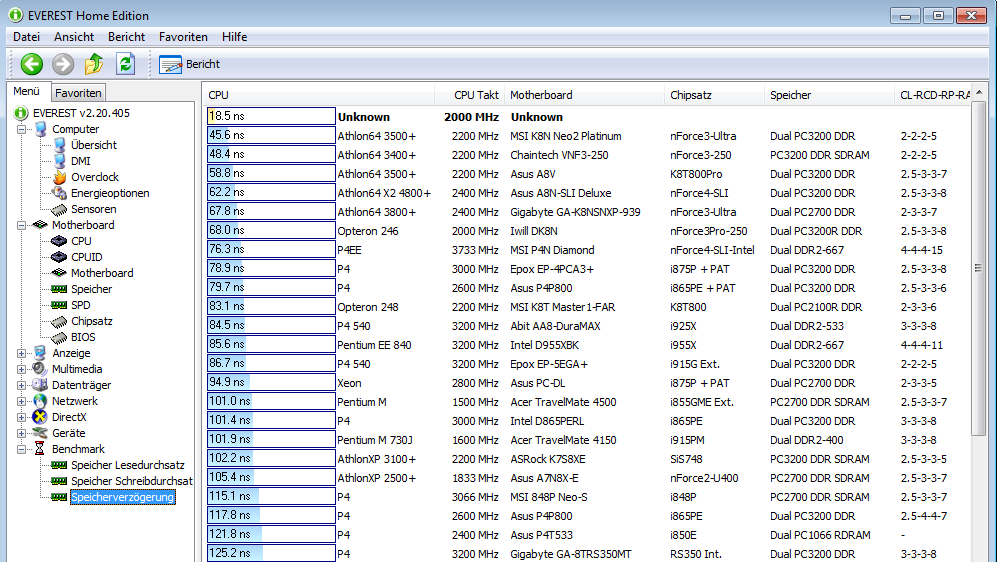Click the vertical scrollbar thumb
Viewport: 997px width, 562px height.
[x=978, y=268]
